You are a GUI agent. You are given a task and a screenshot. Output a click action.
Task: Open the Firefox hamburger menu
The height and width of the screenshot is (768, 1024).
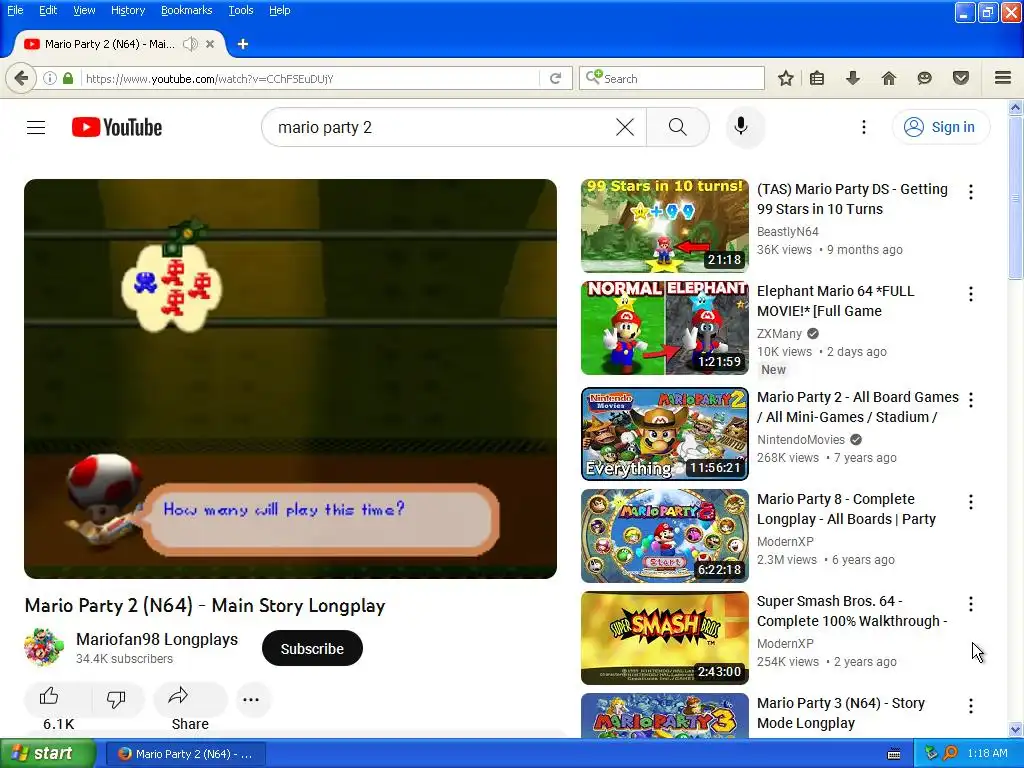[x=1003, y=78]
